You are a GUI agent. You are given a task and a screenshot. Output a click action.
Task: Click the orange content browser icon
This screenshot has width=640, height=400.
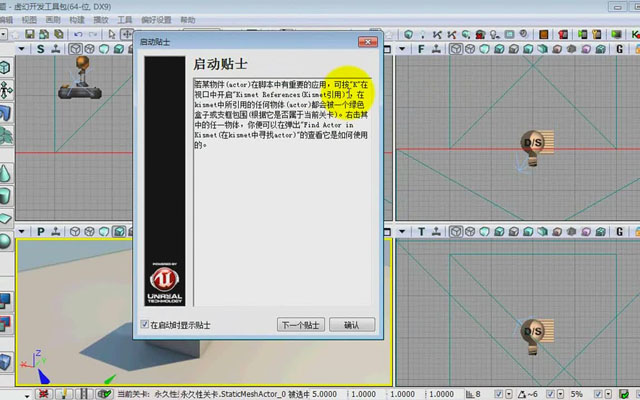(x=543, y=35)
